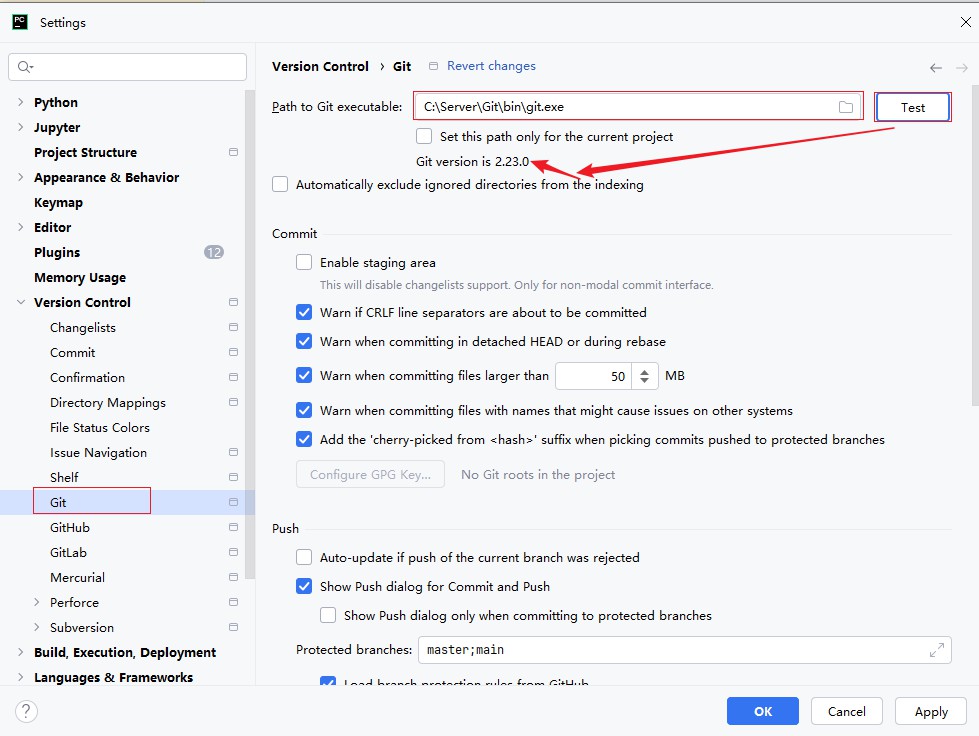Viewport: 979px width, 736px height.
Task: Expand the Python settings group
Action: click(21, 102)
